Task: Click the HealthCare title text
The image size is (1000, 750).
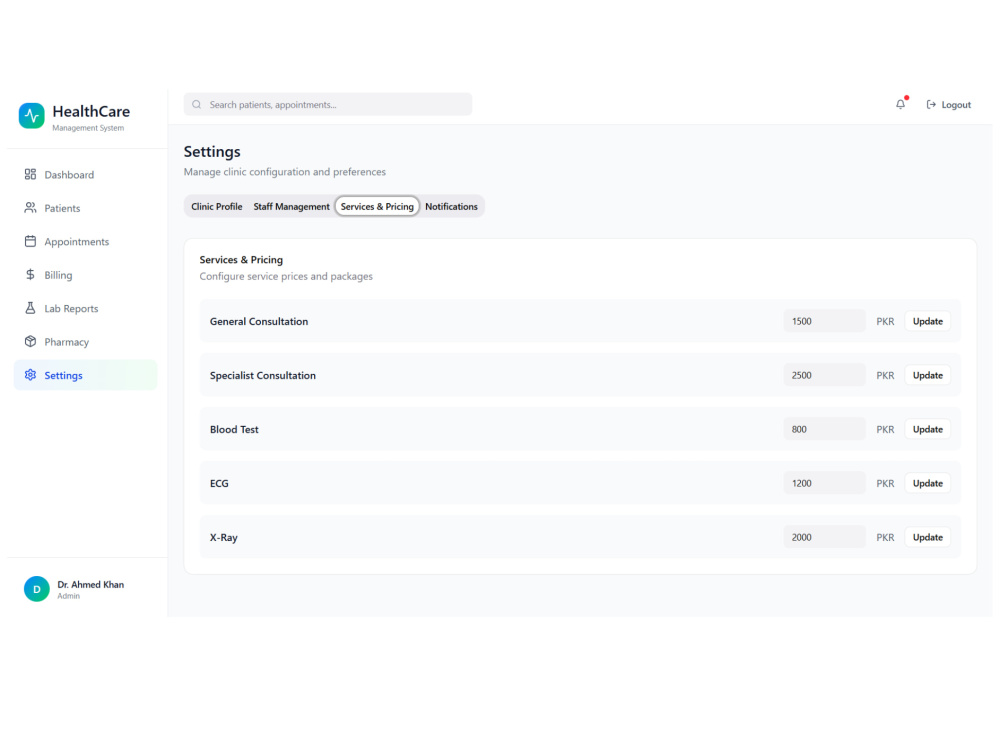Action: pos(91,112)
